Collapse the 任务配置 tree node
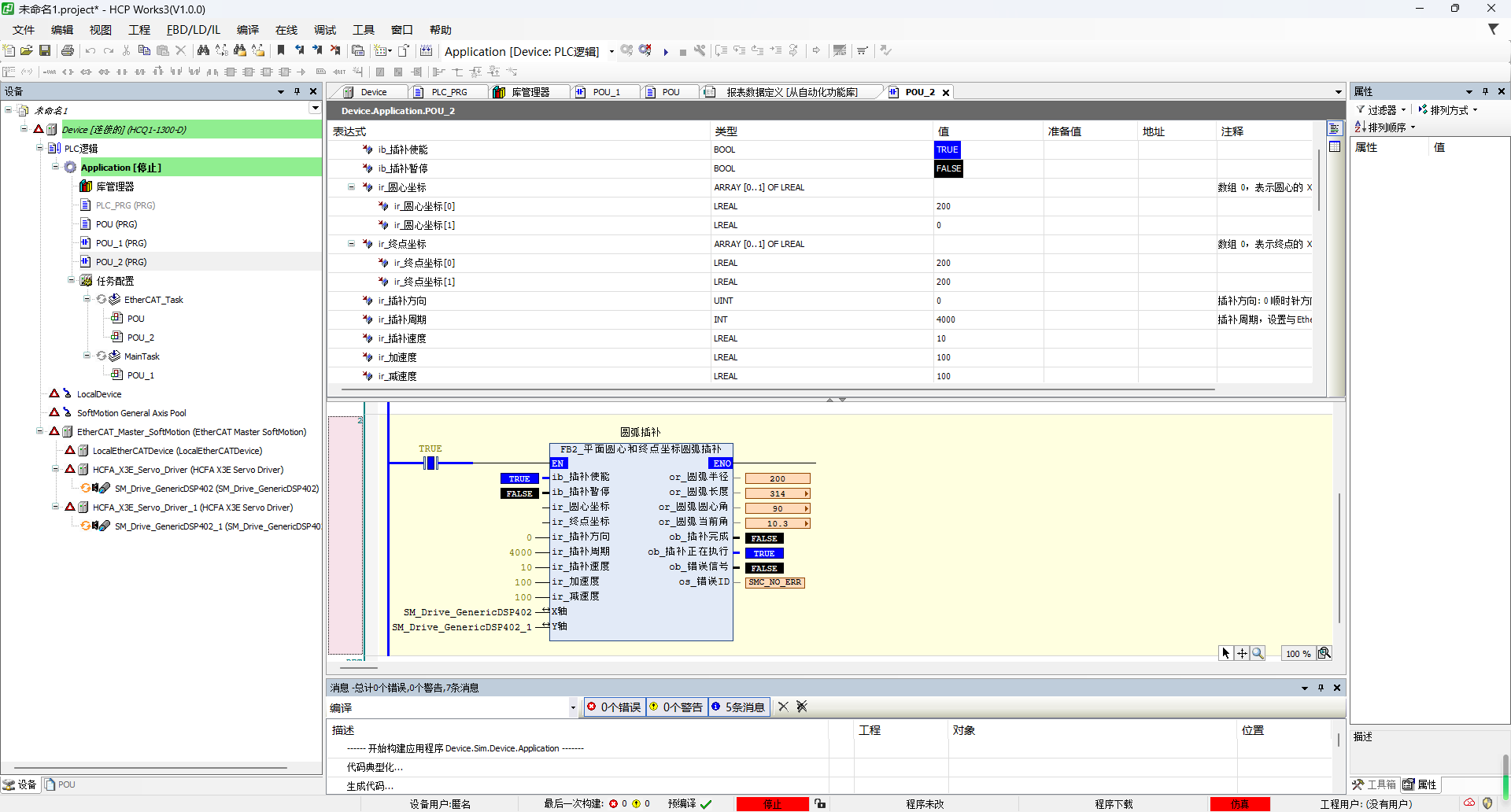The width and height of the screenshot is (1511, 812). [x=71, y=280]
